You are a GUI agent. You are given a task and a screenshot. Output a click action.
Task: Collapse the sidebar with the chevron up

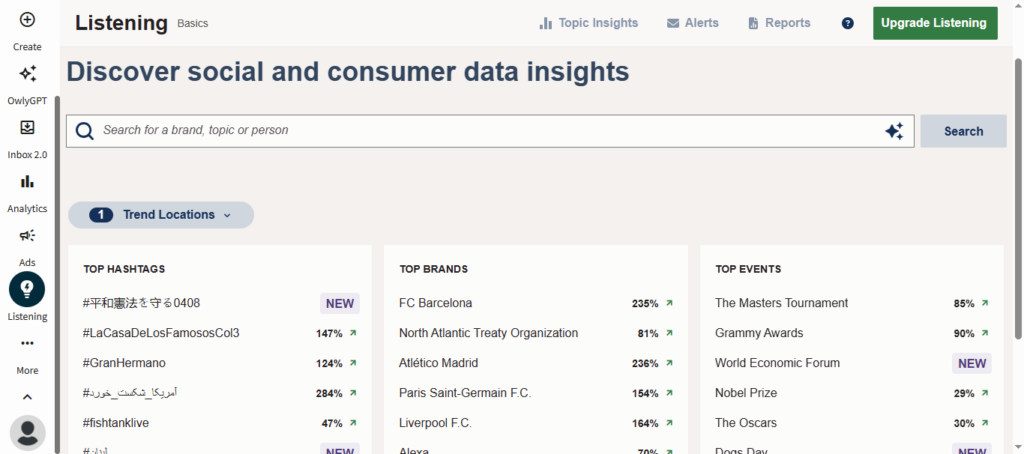(27, 397)
